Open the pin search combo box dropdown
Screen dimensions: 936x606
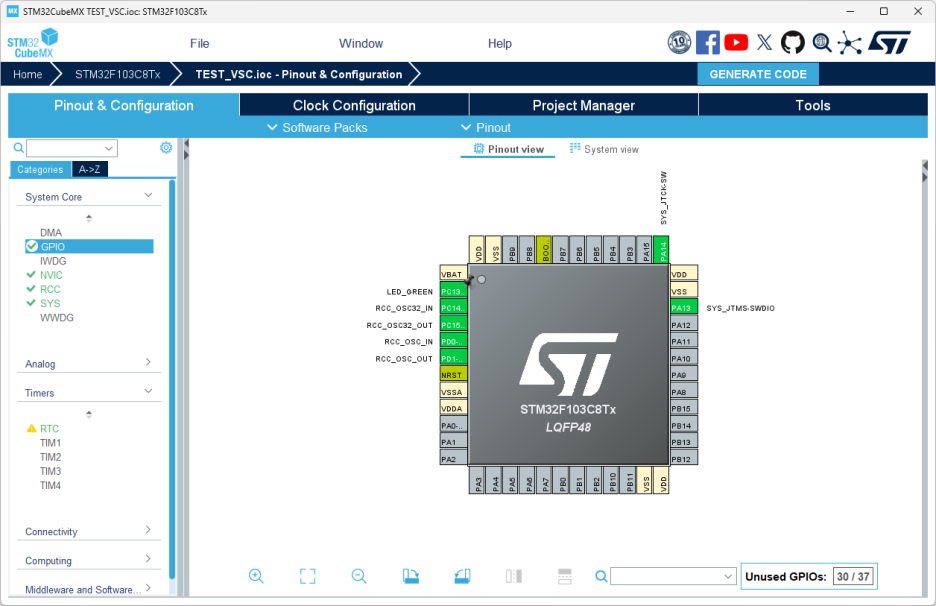coord(728,576)
